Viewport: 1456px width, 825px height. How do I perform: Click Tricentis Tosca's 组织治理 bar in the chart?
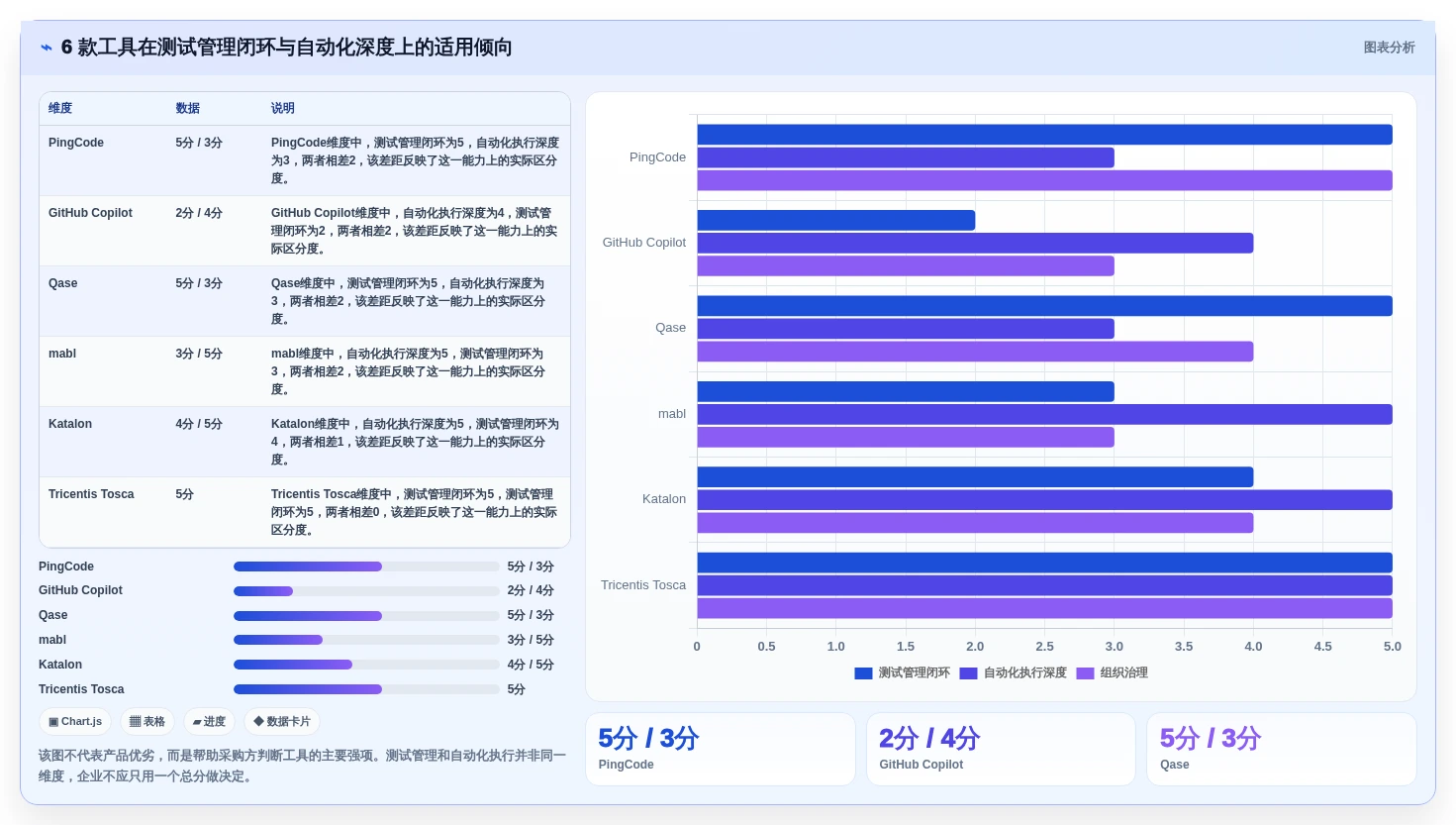click(x=1045, y=608)
